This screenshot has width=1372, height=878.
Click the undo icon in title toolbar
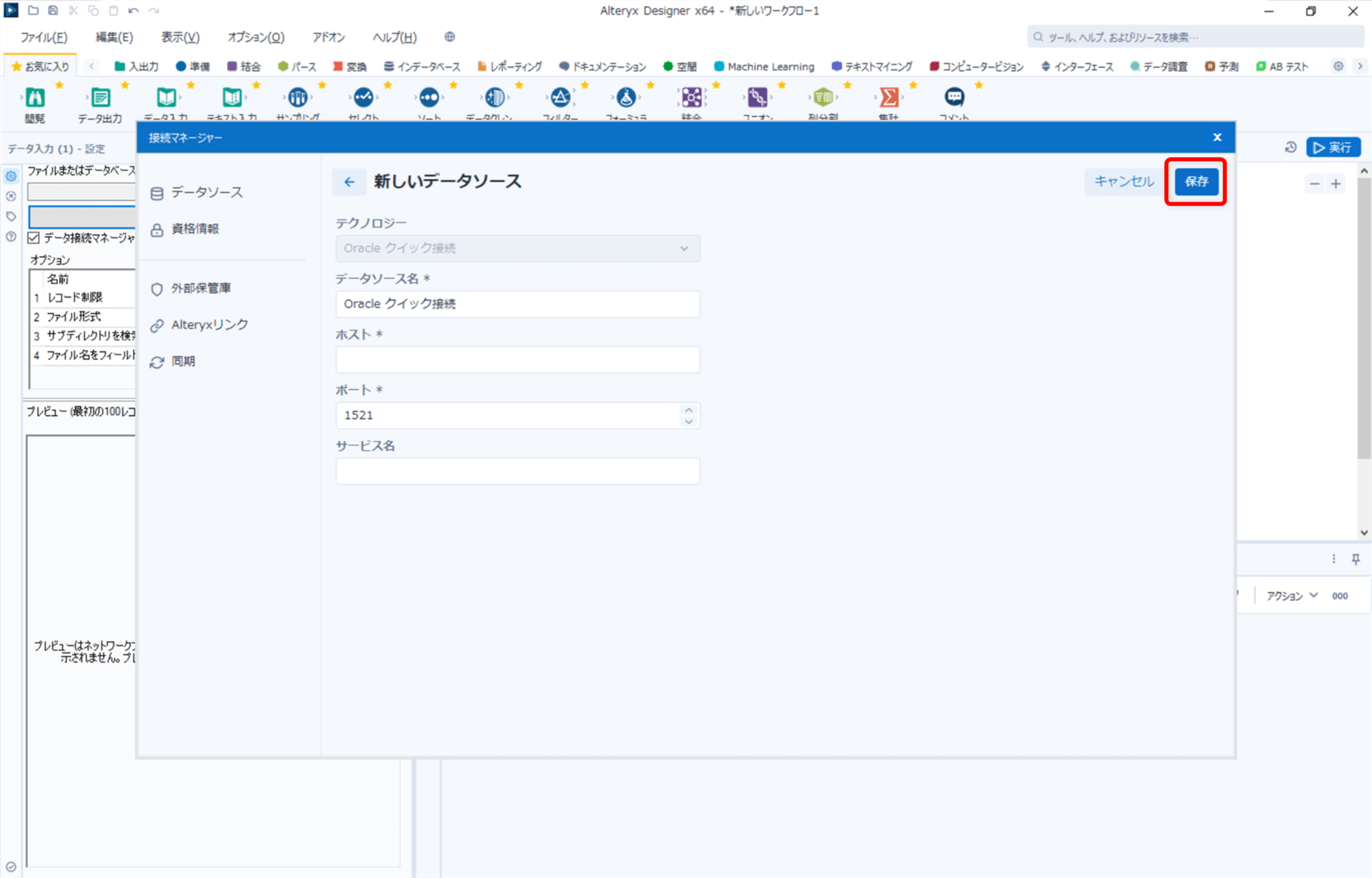pyautogui.click(x=134, y=10)
